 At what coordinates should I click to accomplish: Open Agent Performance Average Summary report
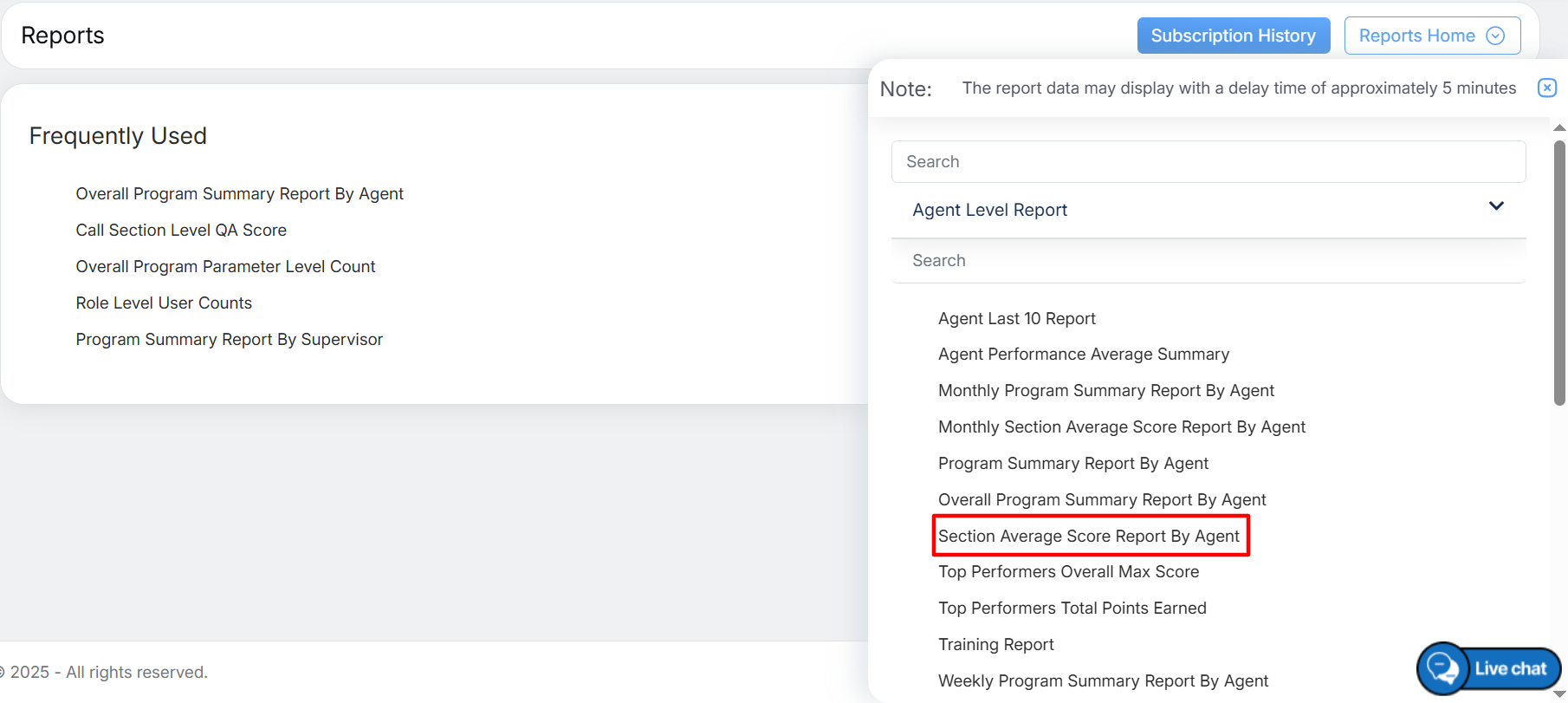tap(1083, 355)
